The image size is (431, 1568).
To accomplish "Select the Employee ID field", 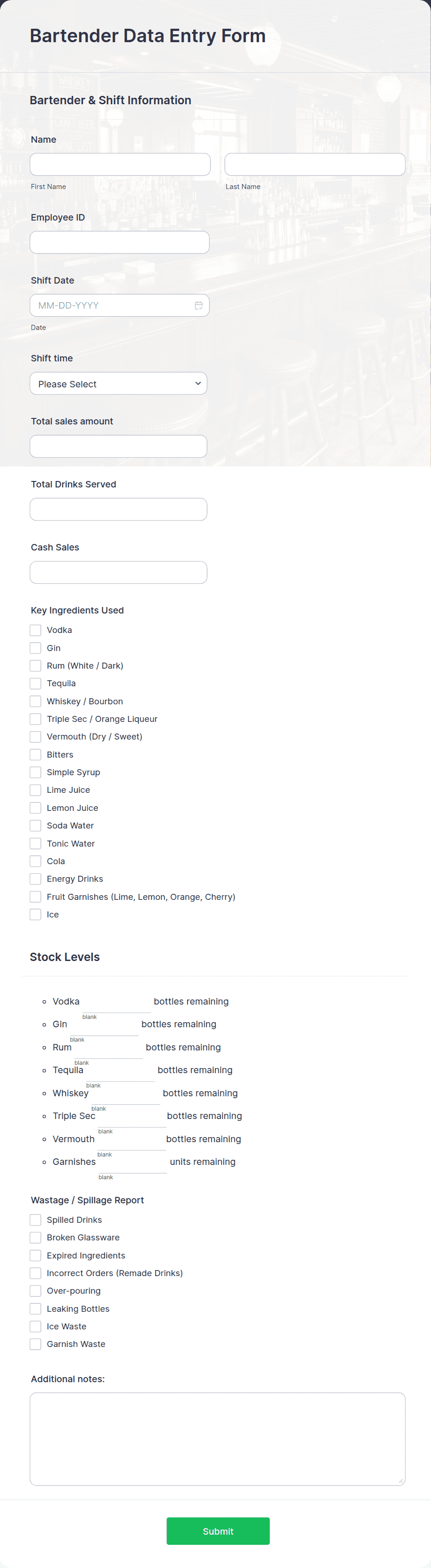I will point(119,242).
